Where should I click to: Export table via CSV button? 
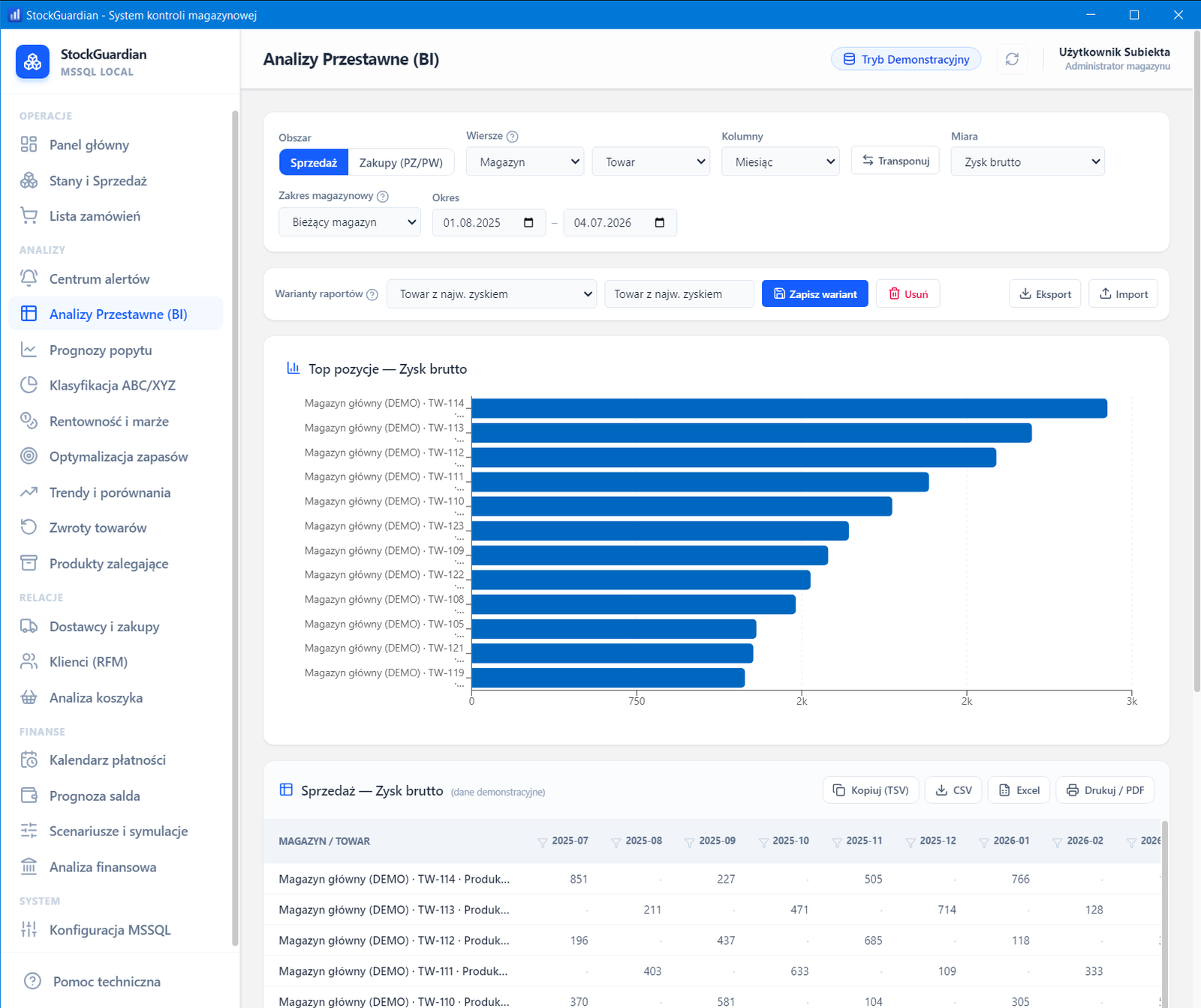click(953, 790)
